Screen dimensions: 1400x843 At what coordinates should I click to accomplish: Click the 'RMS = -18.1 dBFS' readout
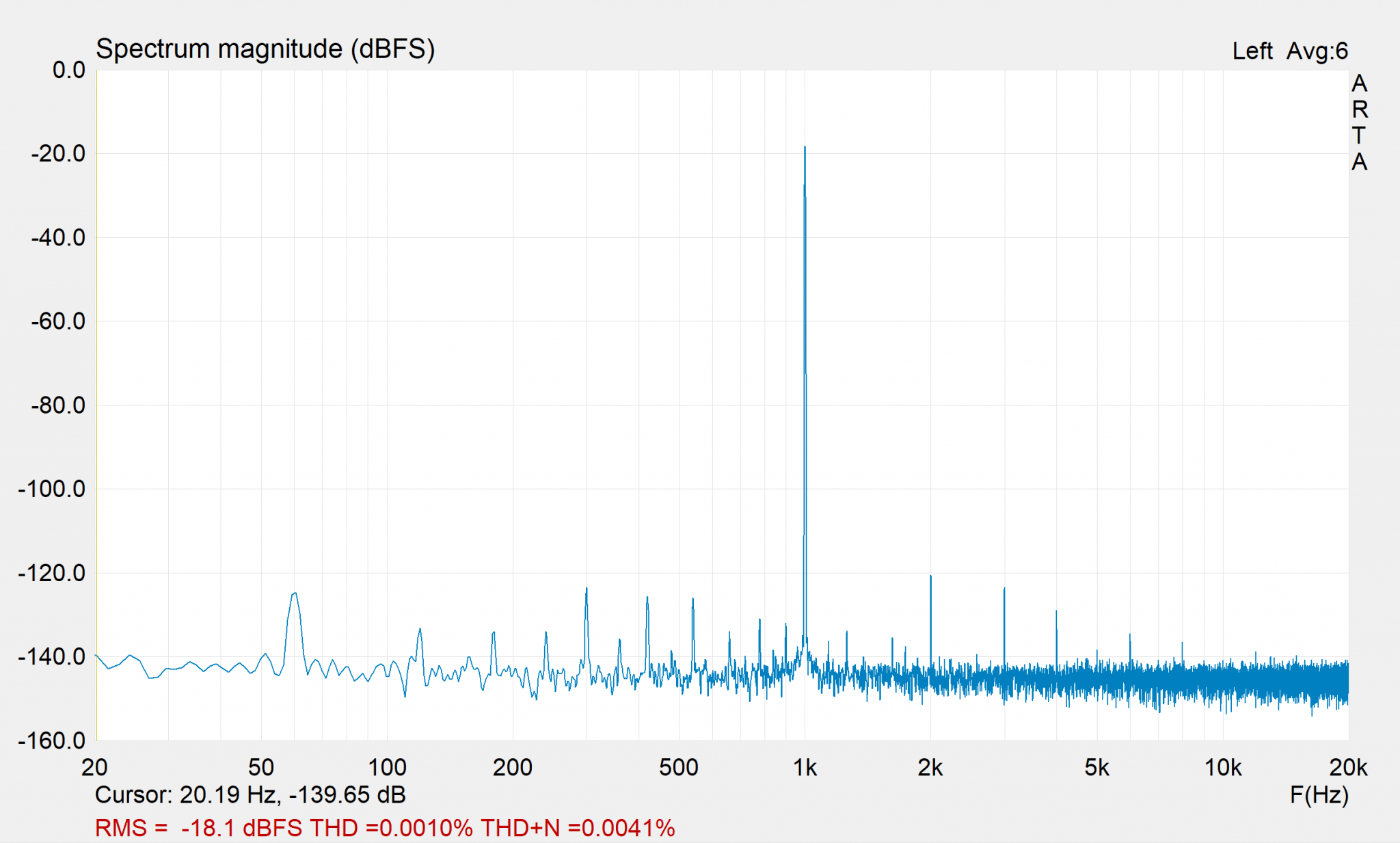point(198,829)
